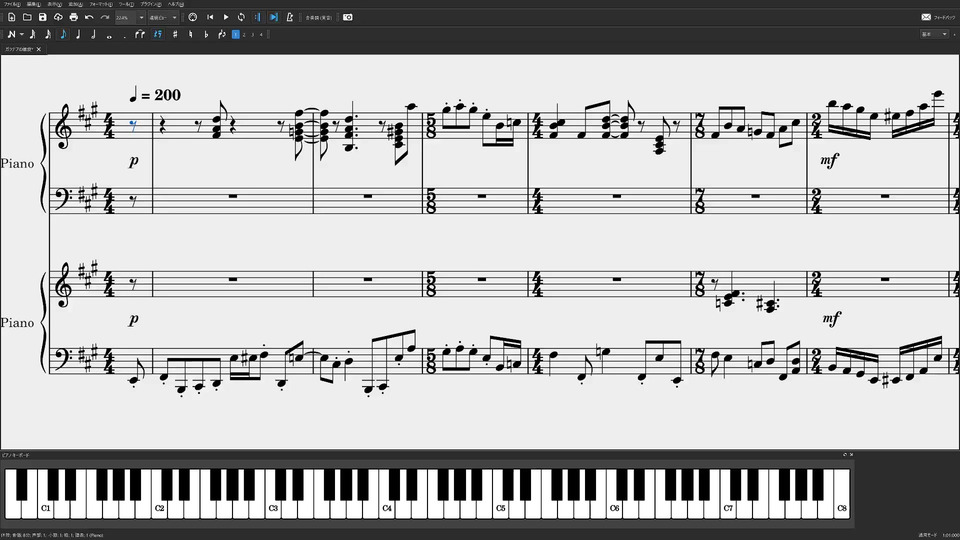
Task: Create a new score with the toolbar icon
Action: pos(12,17)
